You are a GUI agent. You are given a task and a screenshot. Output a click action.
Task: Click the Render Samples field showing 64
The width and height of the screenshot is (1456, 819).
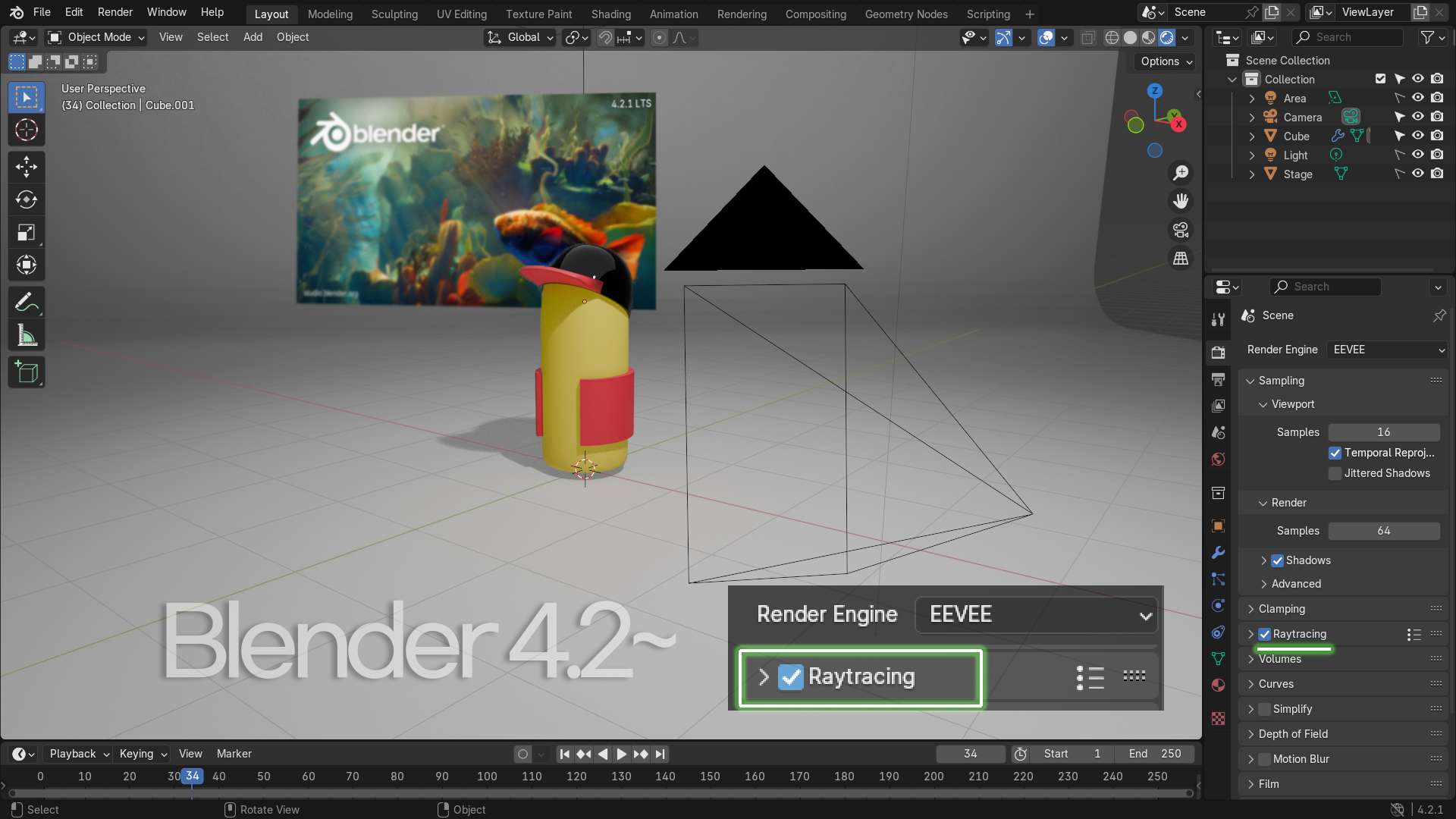[1383, 531]
